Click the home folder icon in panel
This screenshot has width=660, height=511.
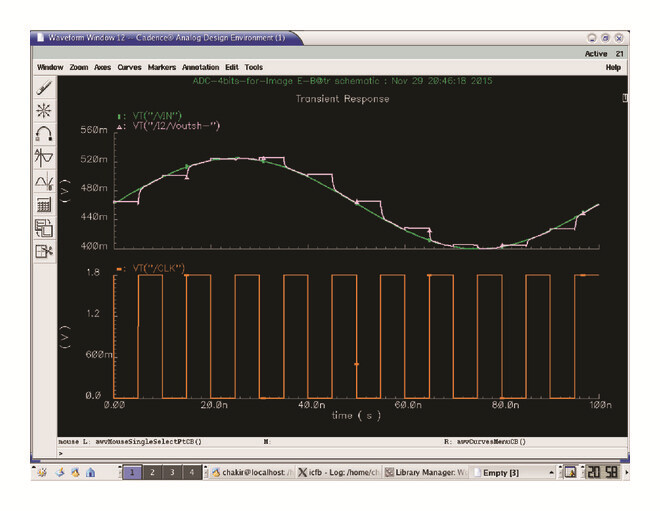pyautogui.click(x=90, y=472)
